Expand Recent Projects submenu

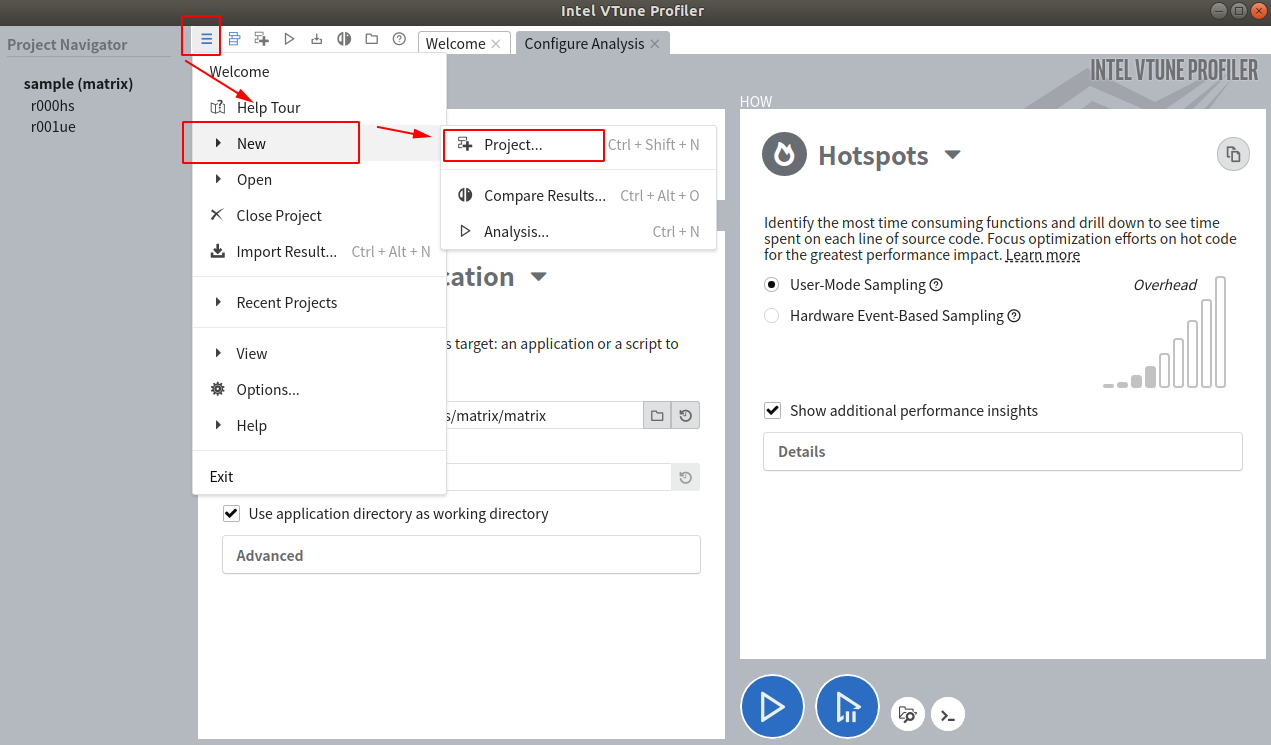coord(319,303)
